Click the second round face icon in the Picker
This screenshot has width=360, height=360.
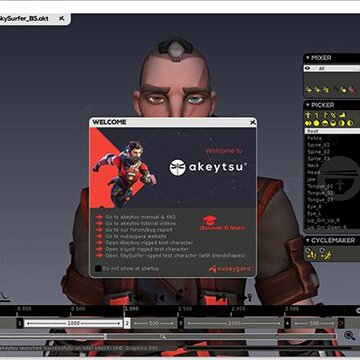coord(317,123)
